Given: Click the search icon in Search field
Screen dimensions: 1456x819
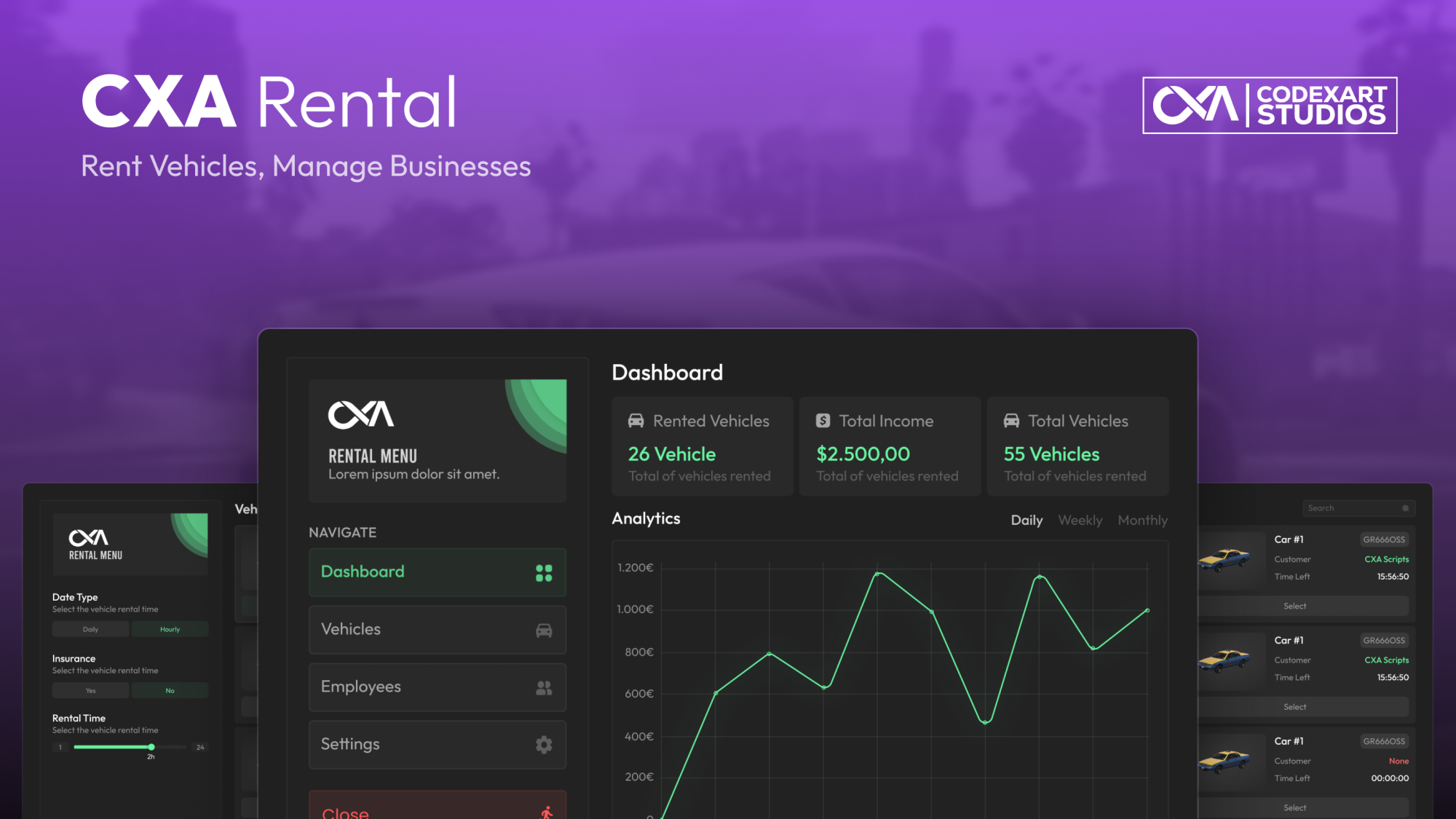Looking at the screenshot, I should (x=1405, y=508).
